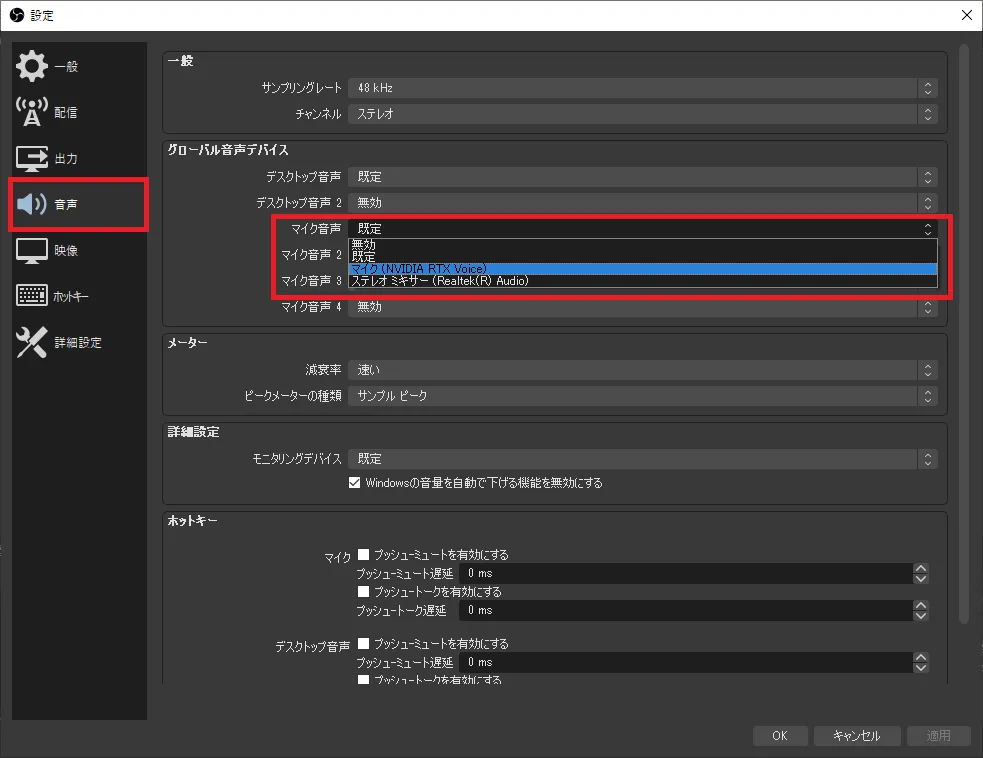Switch to the 出力 tab label
The width and height of the screenshot is (983, 758).
[x=66, y=159]
